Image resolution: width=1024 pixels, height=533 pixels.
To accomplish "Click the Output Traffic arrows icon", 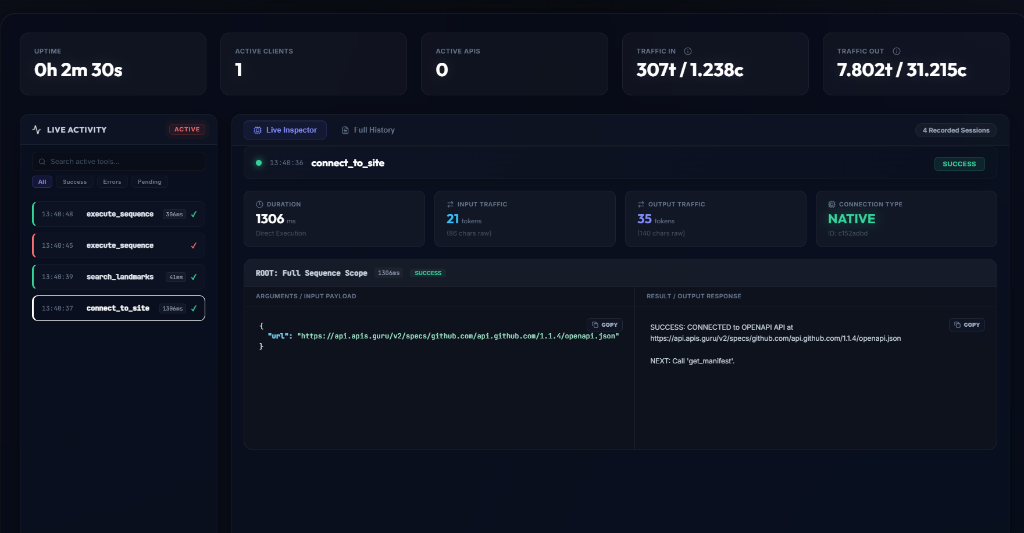I will point(641,204).
